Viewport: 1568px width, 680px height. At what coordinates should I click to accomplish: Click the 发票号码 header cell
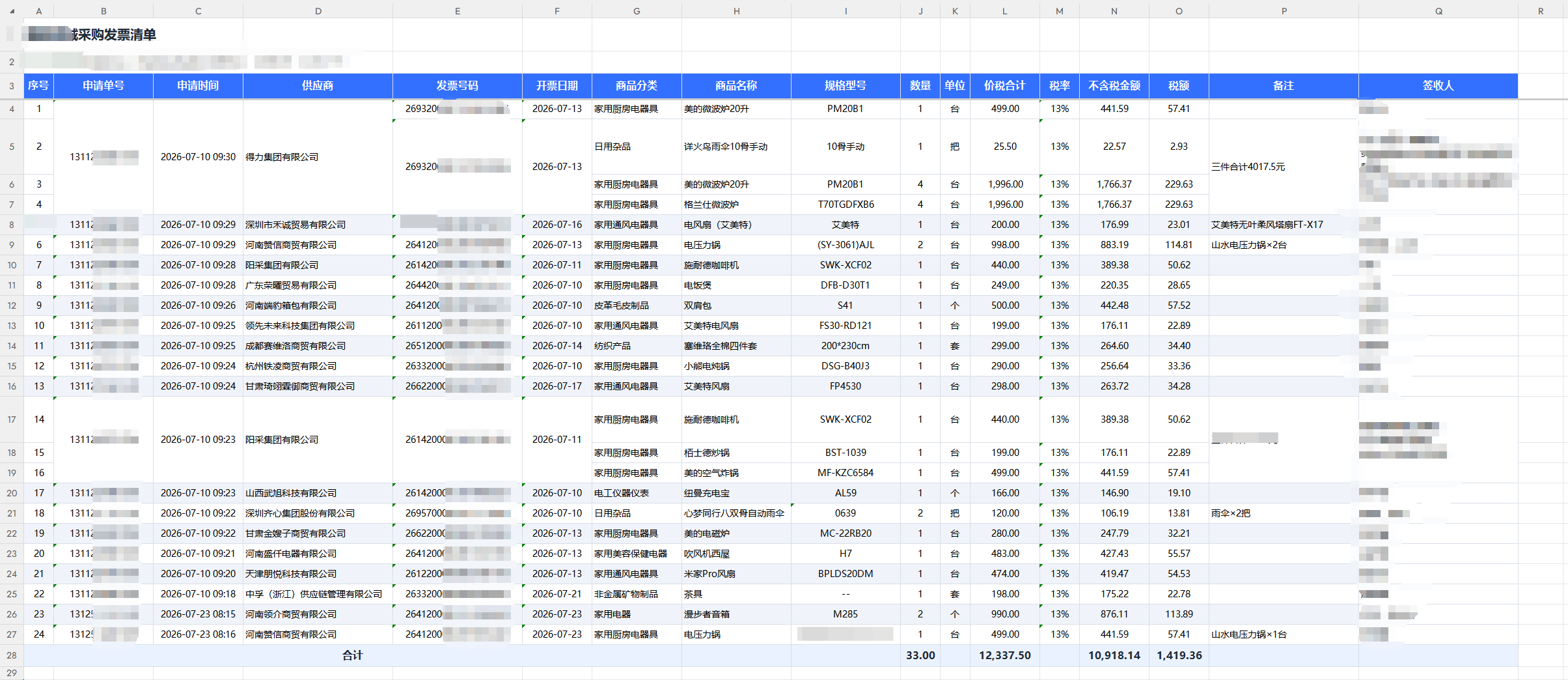(x=457, y=85)
